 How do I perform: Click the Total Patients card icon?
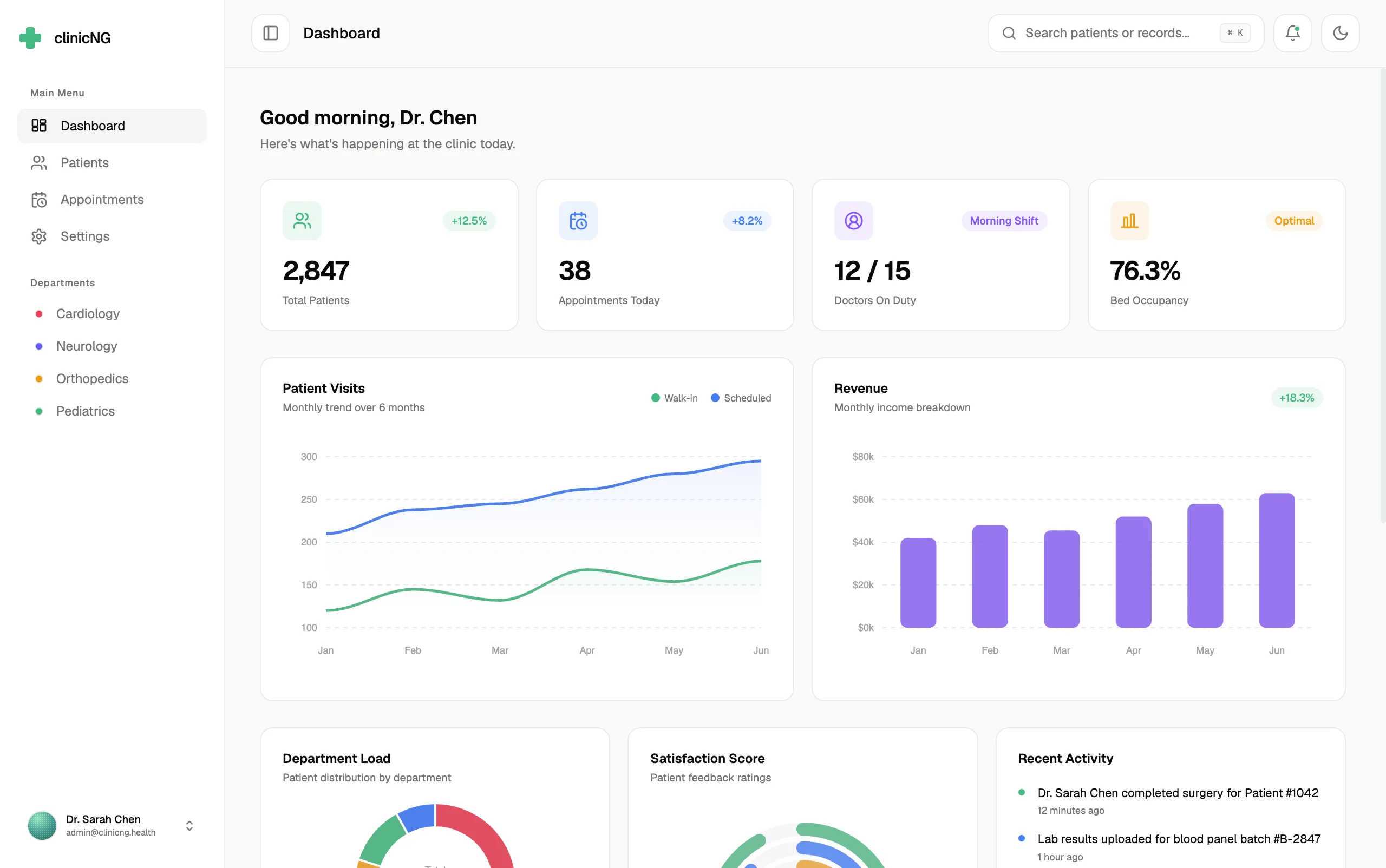click(302, 220)
